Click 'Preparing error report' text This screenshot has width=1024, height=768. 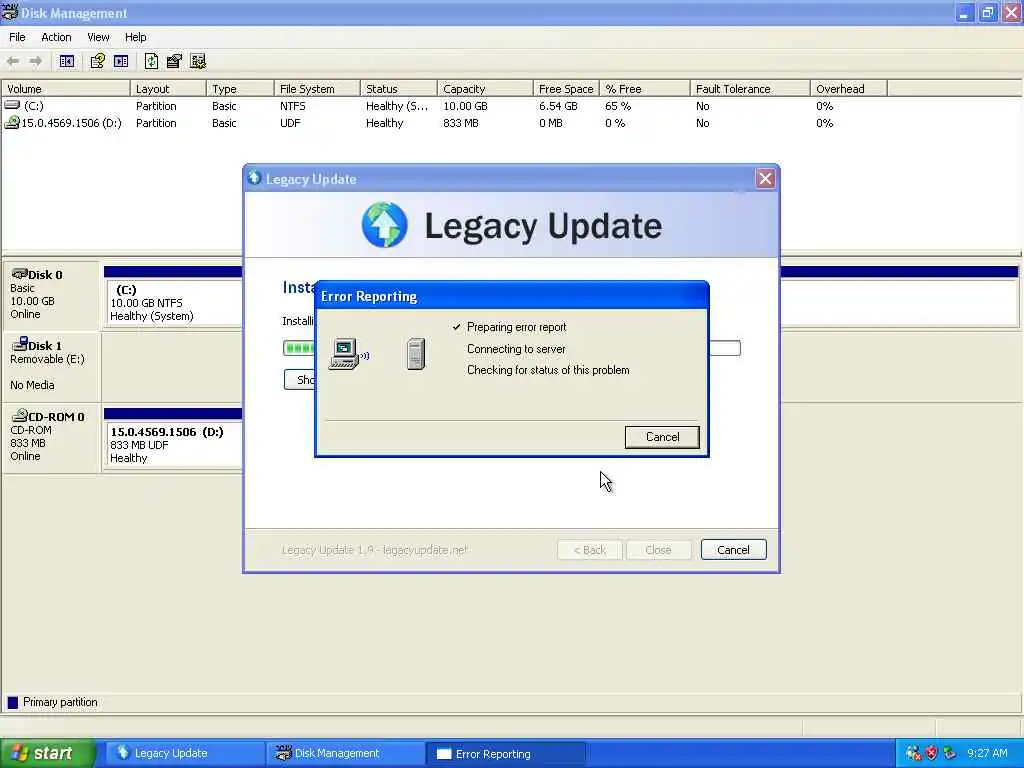(517, 327)
